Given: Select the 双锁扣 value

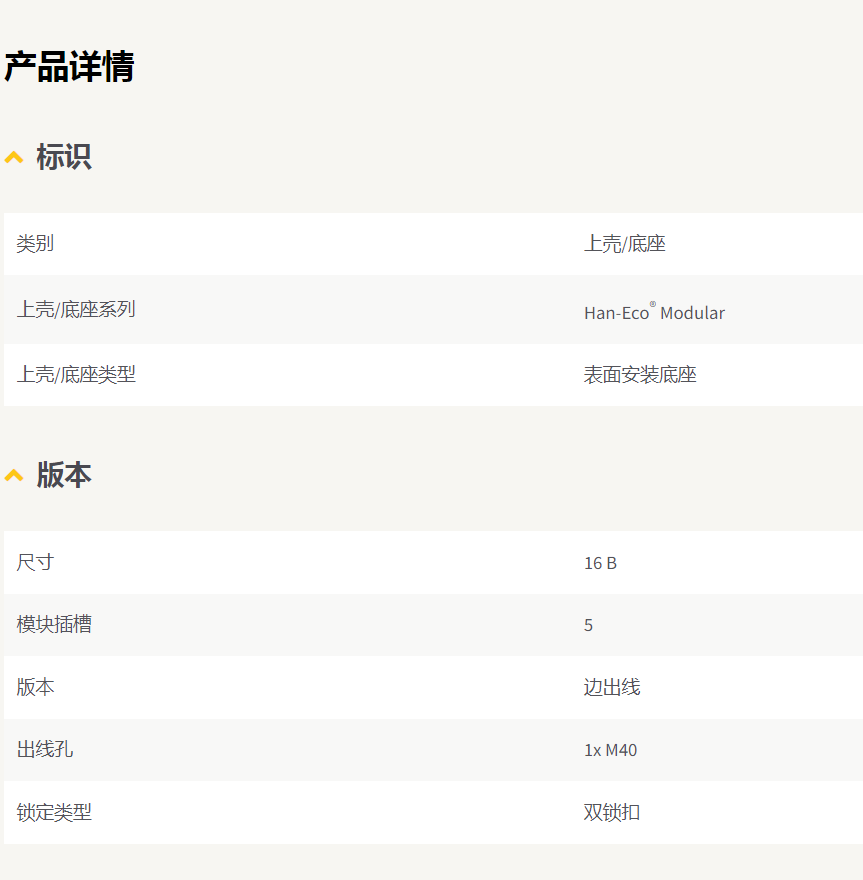Looking at the screenshot, I should pyautogui.click(x=612, y=812).
